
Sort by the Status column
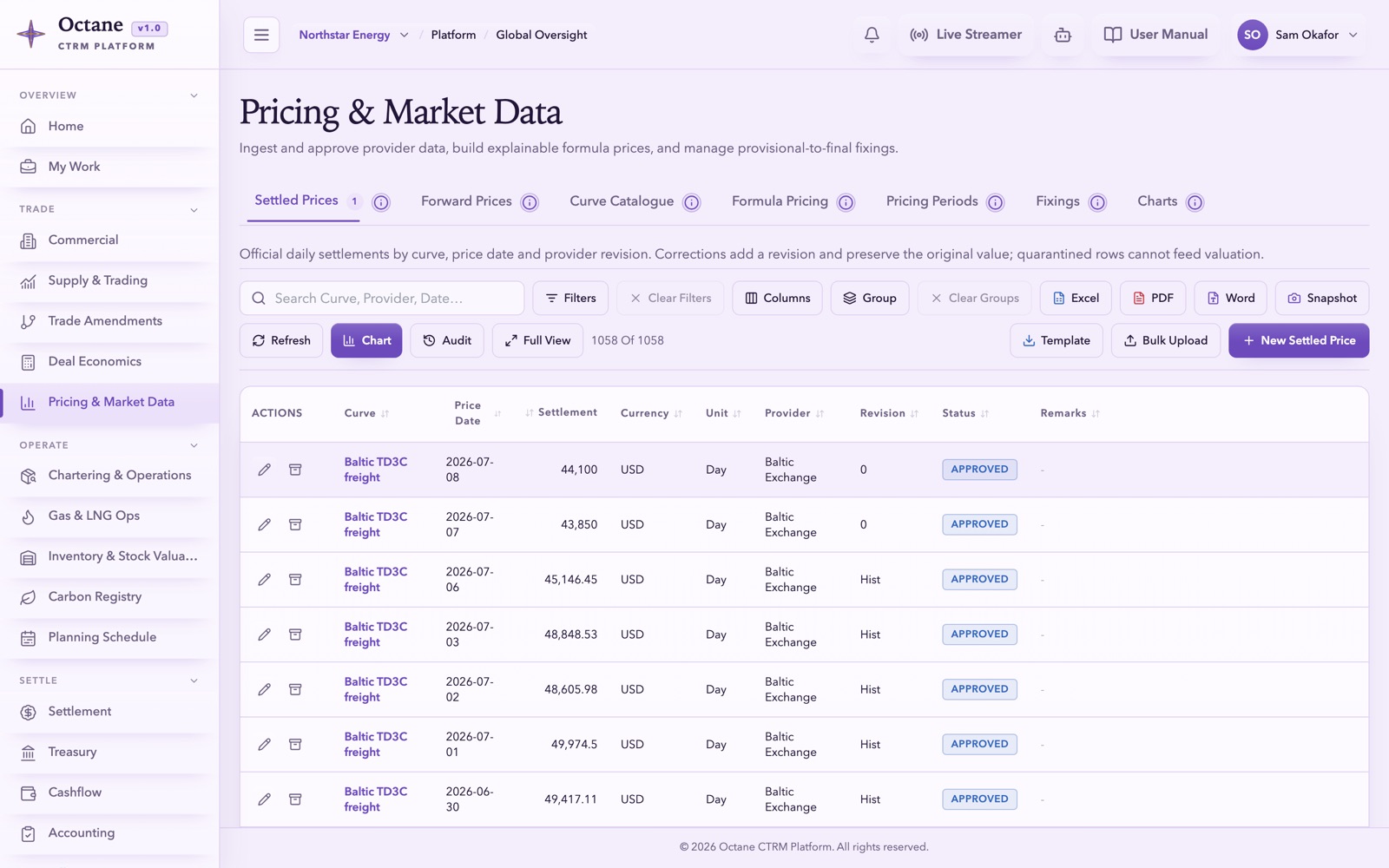[984, 414]
